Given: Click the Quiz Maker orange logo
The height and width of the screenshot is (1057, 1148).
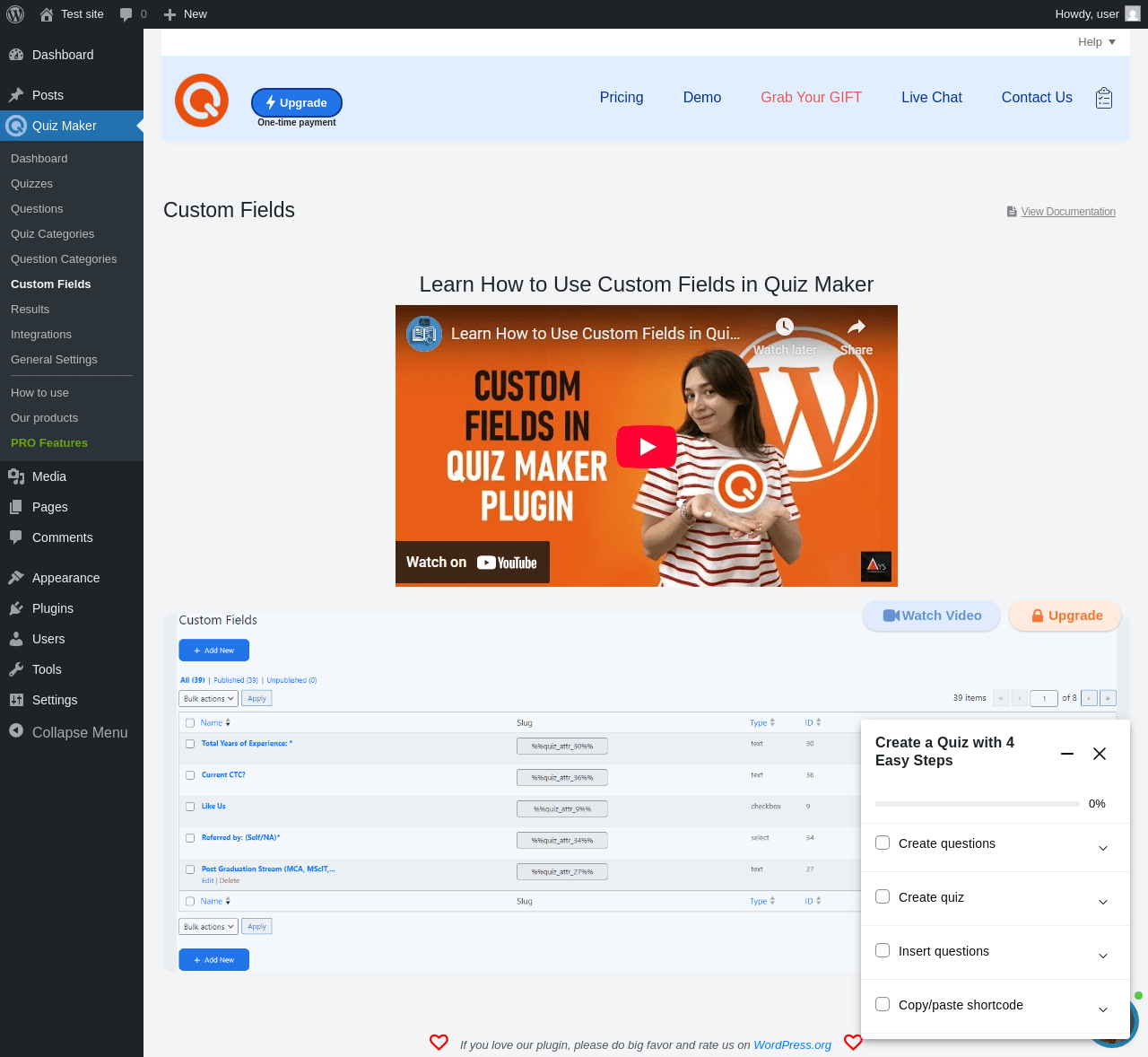Looking at the screenshot, I should click(202, 100).
